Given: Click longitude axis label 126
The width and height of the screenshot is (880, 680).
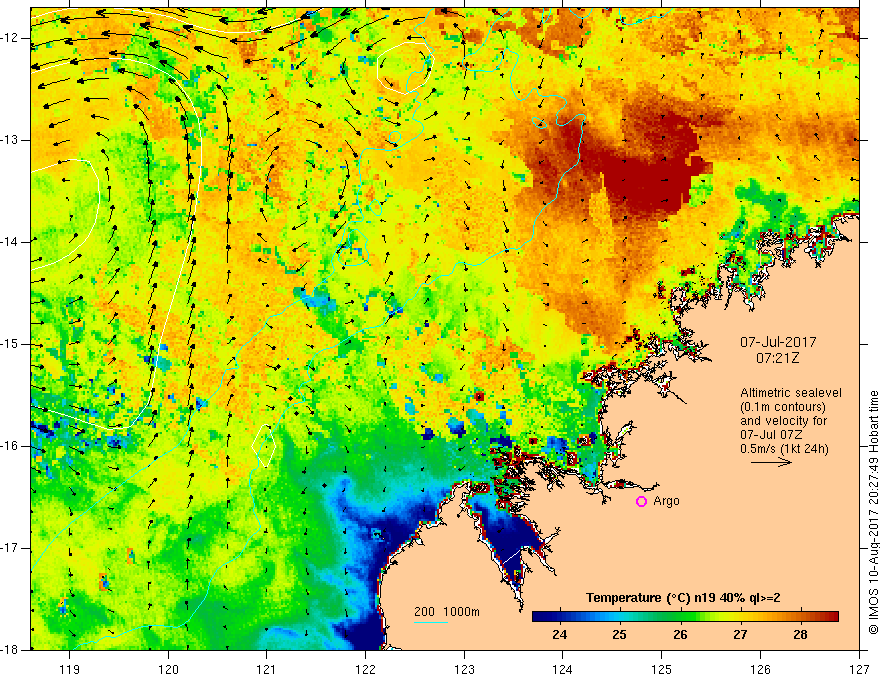Looking at the screenshot, I should pyautogui.click(x=760, y=669).
